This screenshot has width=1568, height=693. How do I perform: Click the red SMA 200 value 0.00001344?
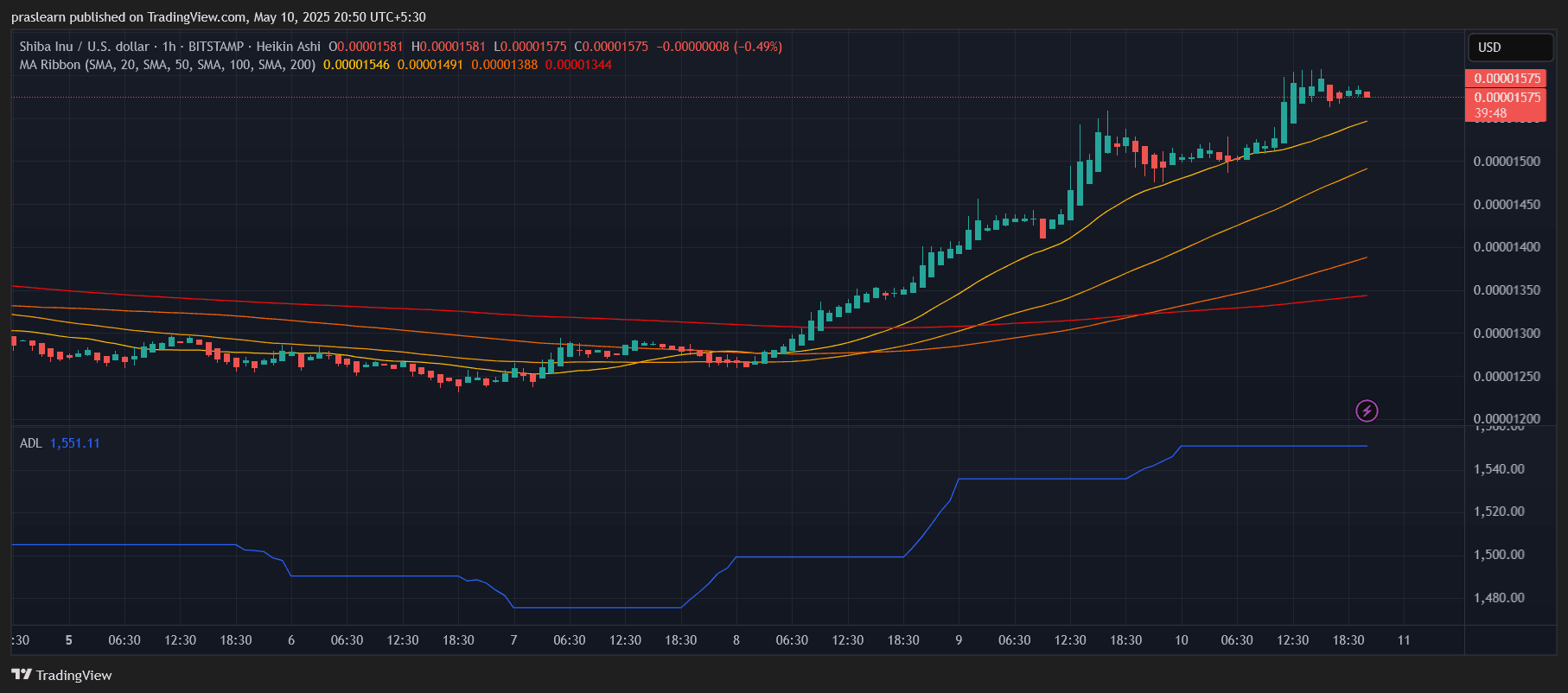coord(578,65)
